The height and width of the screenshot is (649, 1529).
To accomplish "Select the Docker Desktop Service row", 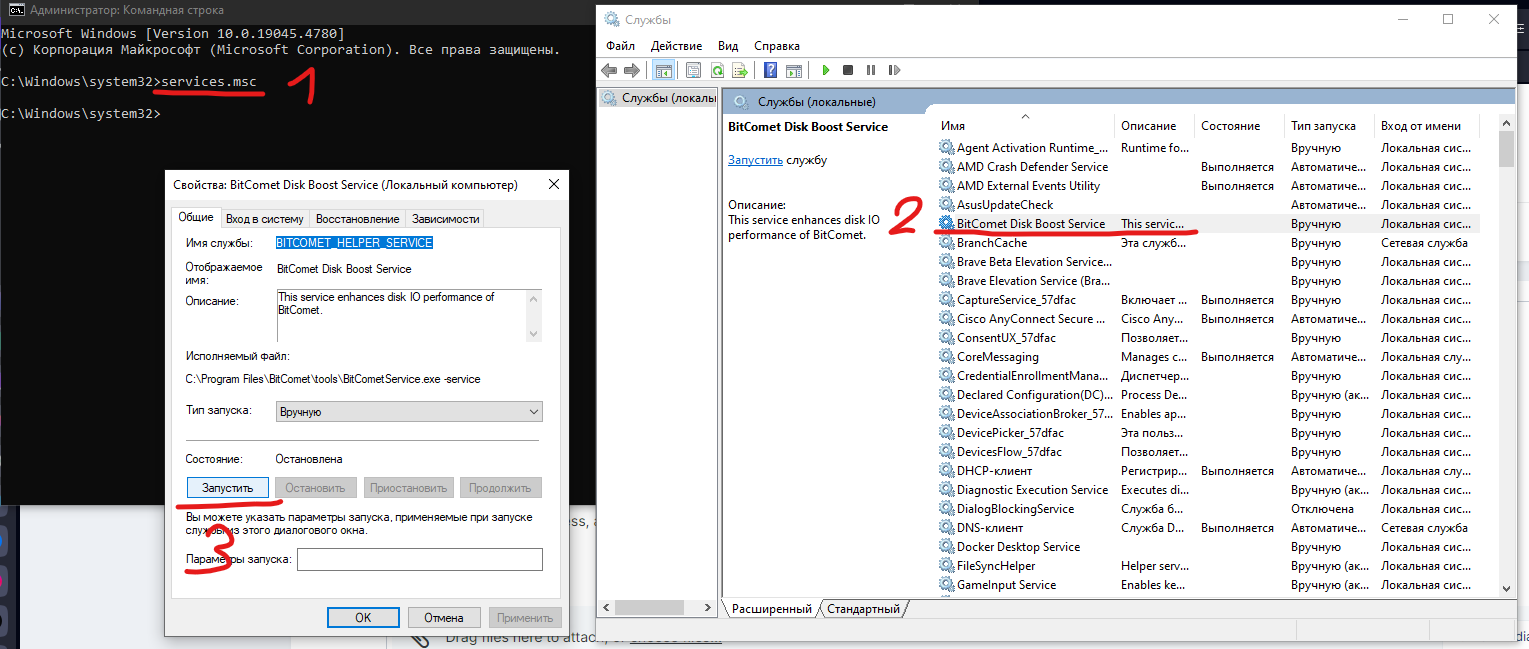I will pyautogui.click(x=1018, y=547).
